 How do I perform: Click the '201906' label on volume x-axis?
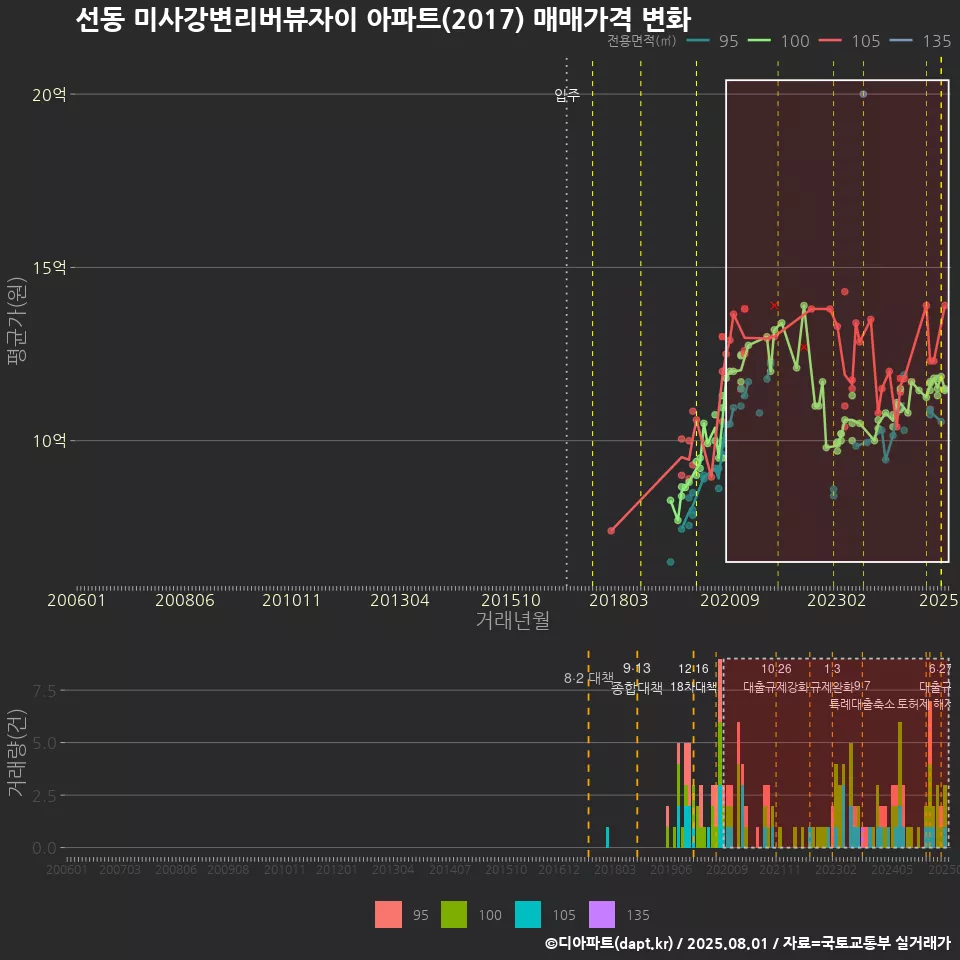click(x=671, y=869)
